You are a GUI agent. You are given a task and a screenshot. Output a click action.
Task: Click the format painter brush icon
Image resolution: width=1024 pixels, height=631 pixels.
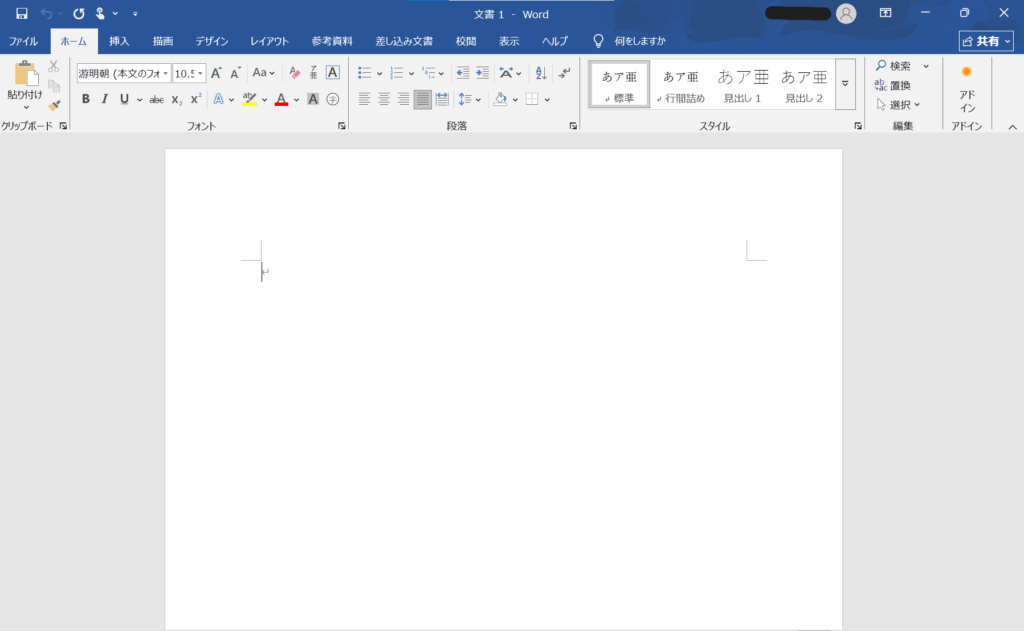[x=54, y=105]
